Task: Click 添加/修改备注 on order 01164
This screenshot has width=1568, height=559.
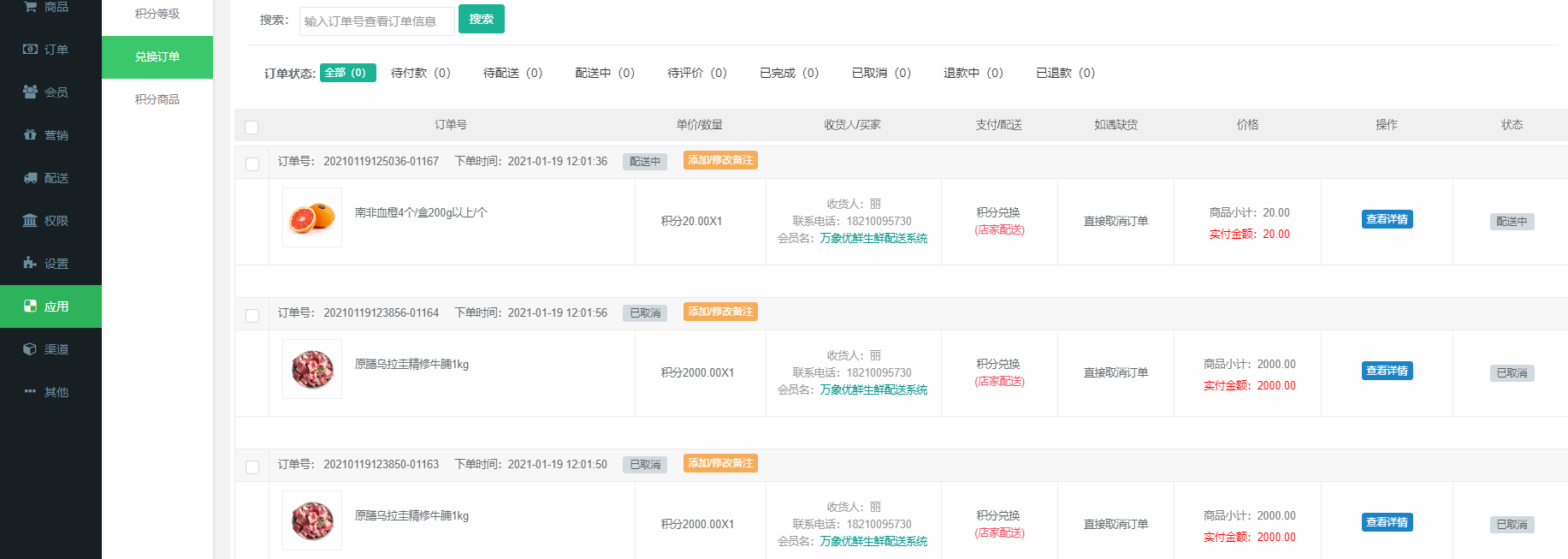Action: coord(720,312)
